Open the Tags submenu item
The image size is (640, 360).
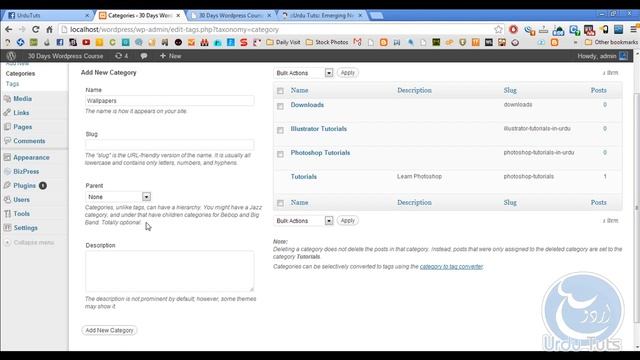[x=12, y=84]
